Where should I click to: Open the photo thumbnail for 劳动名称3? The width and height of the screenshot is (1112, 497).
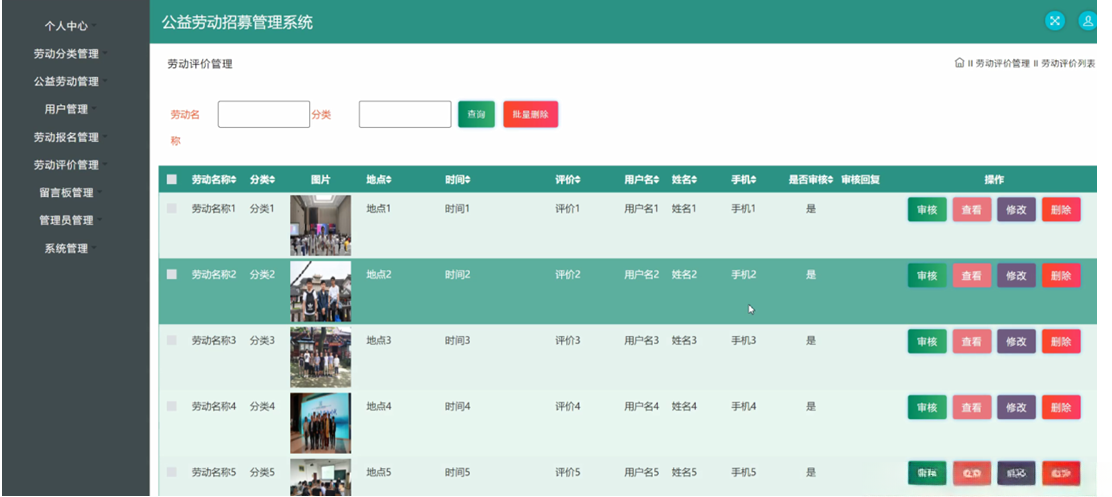[x=321, y=357]
